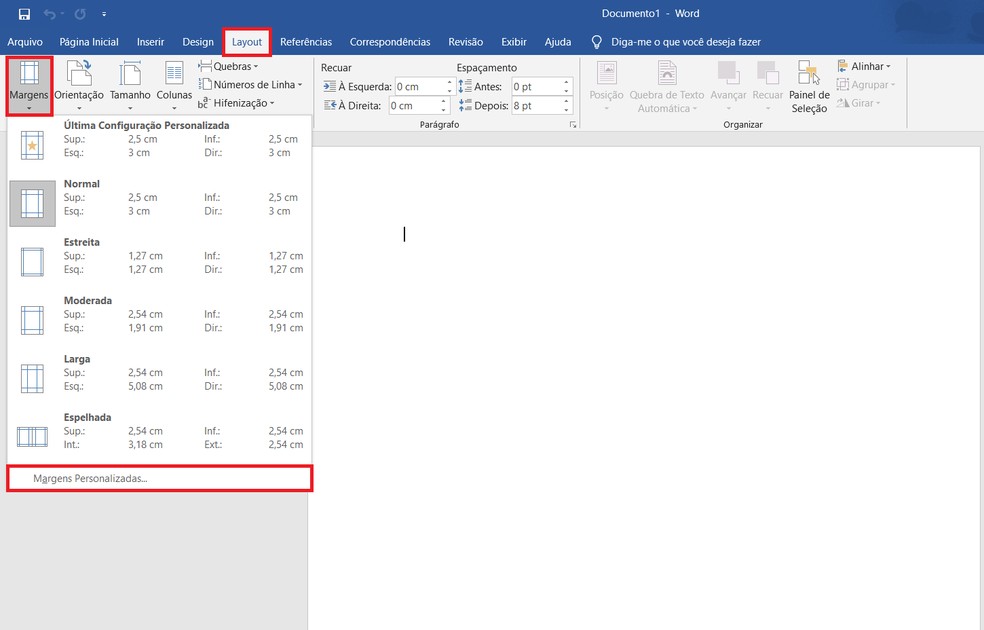The image size is (984, 630).
Task: Expand the Quebras dropdown
Action: click(228, 66)
